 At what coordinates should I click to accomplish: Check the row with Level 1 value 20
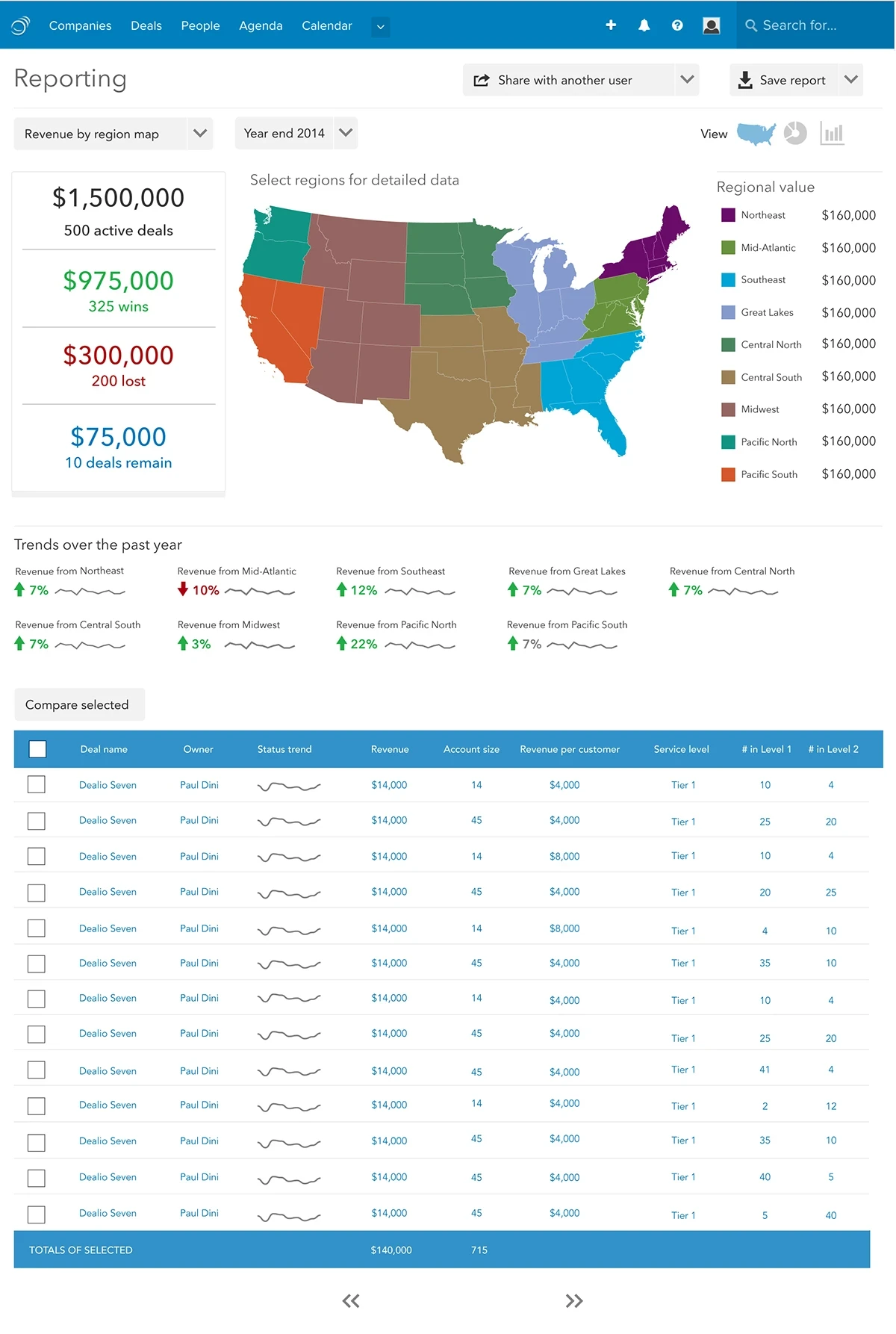pyautogui.click(x=36, y=893)
